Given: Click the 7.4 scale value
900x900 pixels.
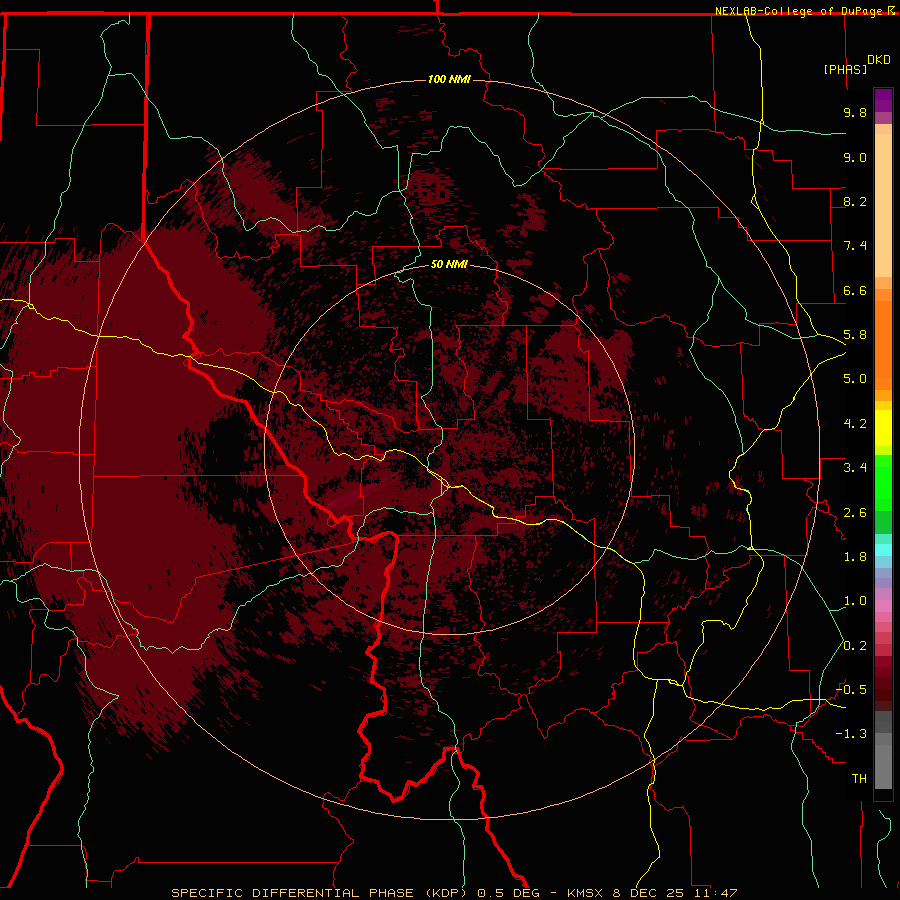Looking at the screenshot, I should pos(855,246).
